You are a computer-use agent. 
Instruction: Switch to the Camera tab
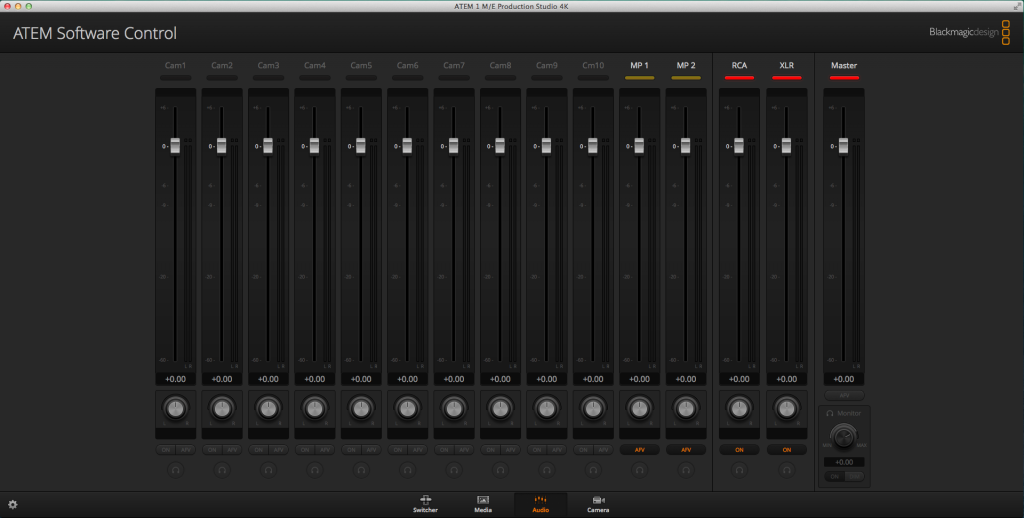[x=598, y=504]
